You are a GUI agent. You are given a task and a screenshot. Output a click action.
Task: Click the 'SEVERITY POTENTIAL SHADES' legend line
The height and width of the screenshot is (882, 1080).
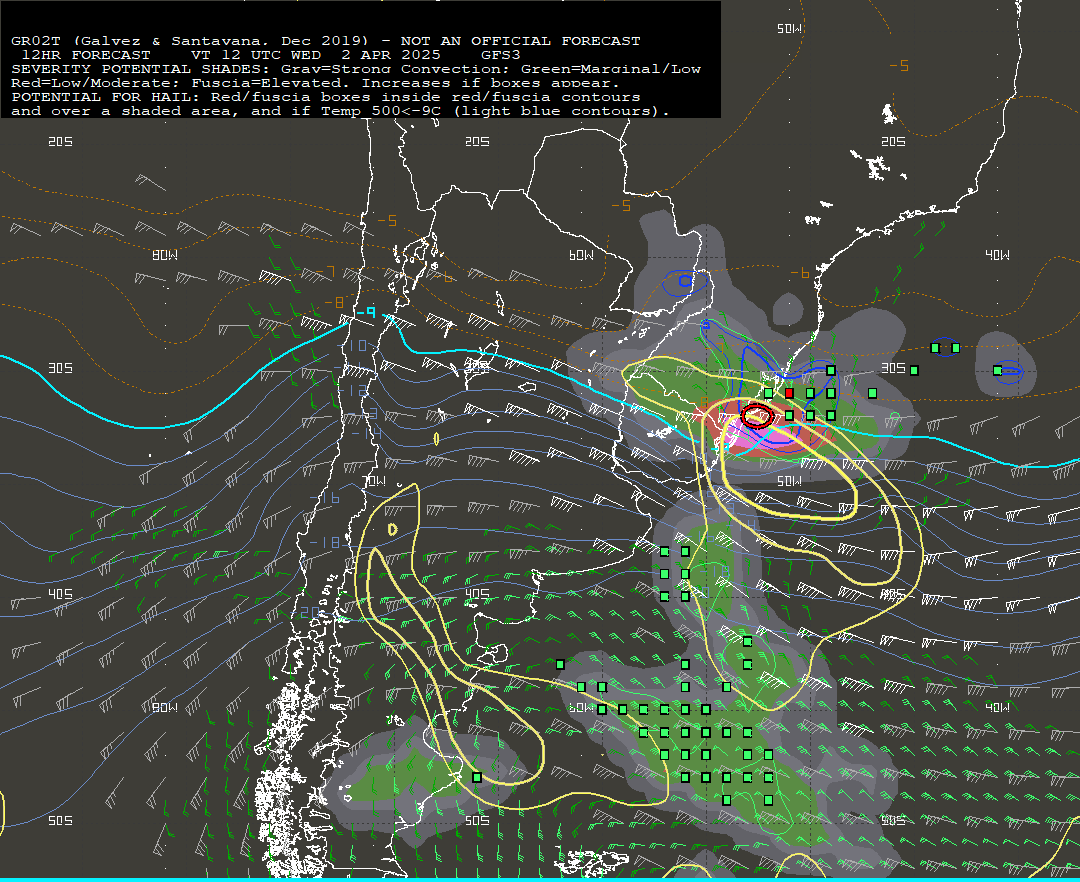click(356, 69)
